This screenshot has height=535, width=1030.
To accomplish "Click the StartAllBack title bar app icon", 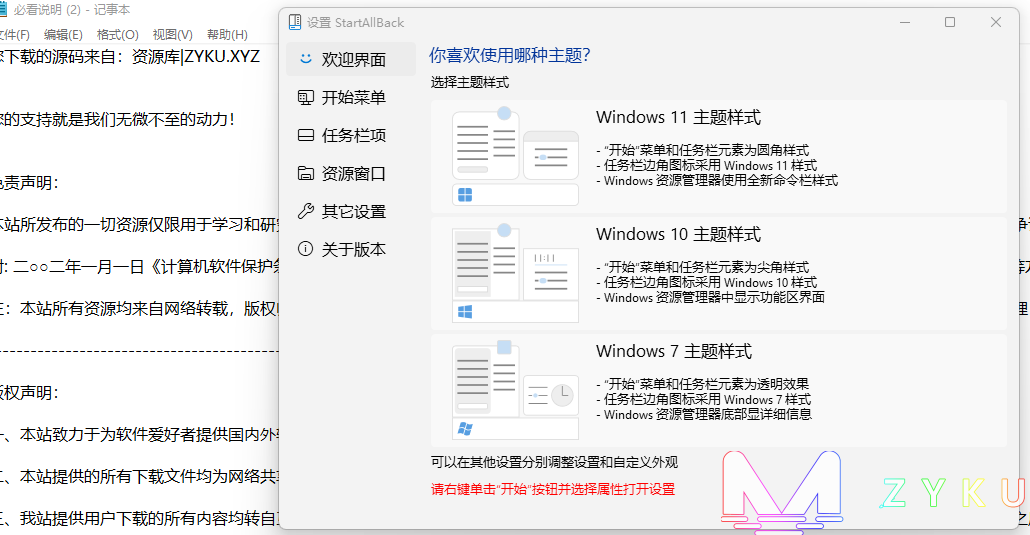I will [295, 22].
